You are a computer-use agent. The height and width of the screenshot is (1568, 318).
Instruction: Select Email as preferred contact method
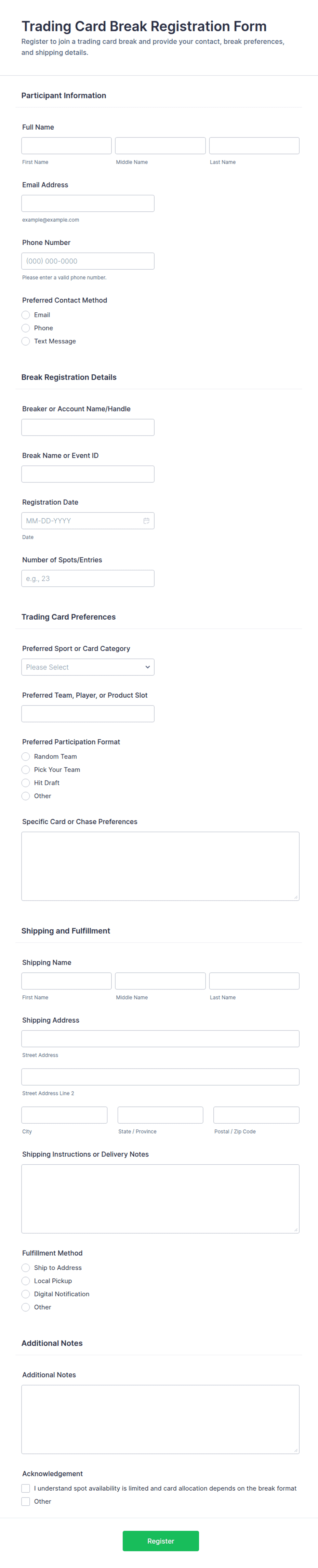26,315
